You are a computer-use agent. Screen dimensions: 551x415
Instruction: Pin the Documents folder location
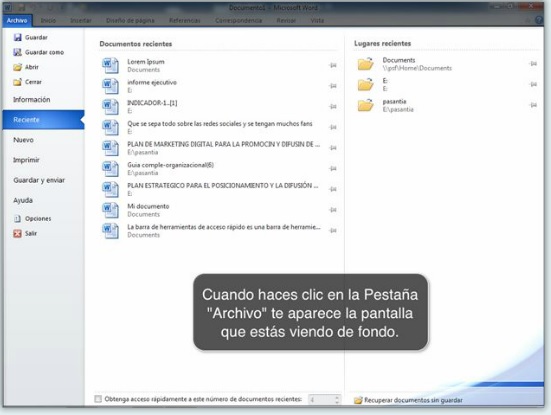[533, 64]
